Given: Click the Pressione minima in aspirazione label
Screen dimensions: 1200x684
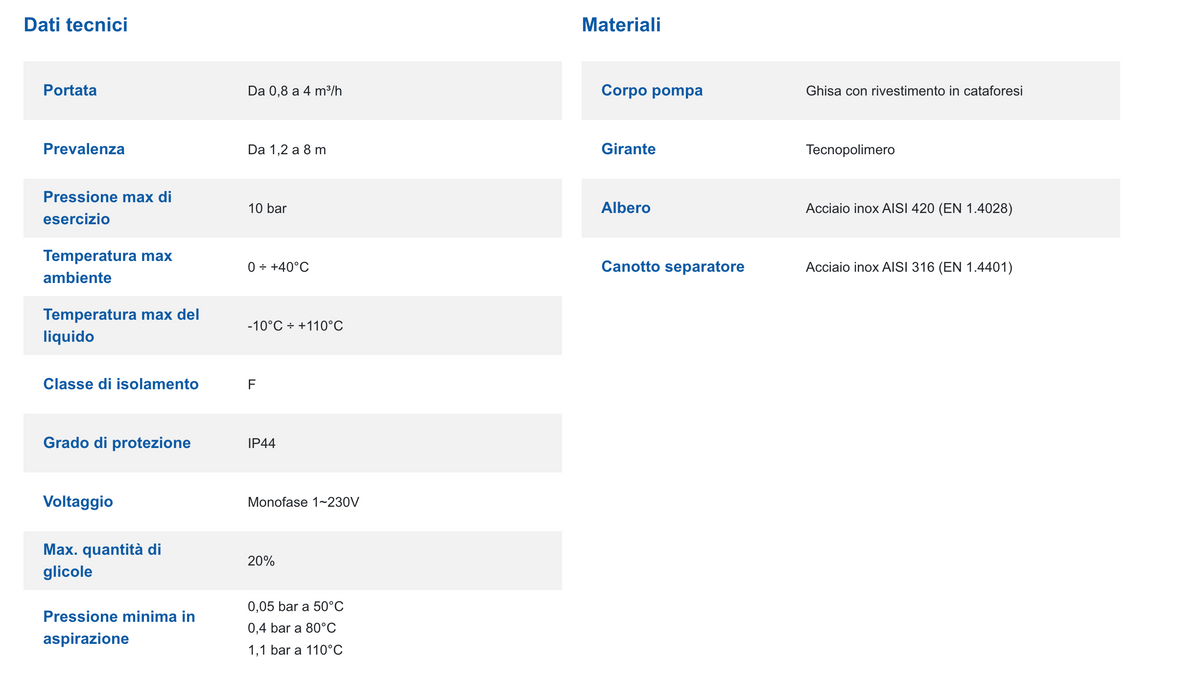Looking at the screenshot, I should click(119, 628).
